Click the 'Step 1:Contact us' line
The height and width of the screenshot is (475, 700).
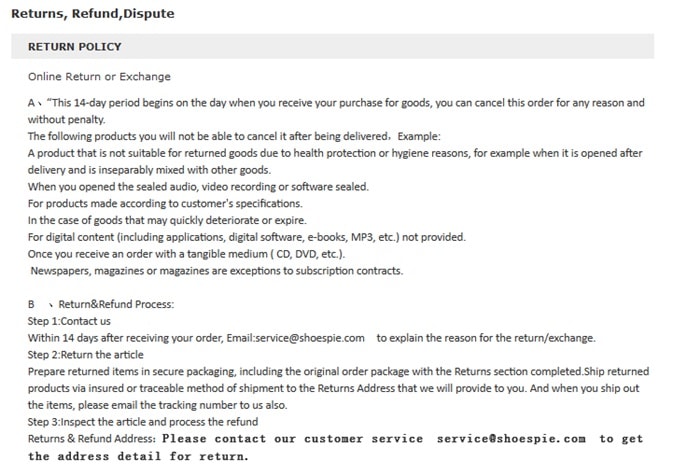(69, 321)
